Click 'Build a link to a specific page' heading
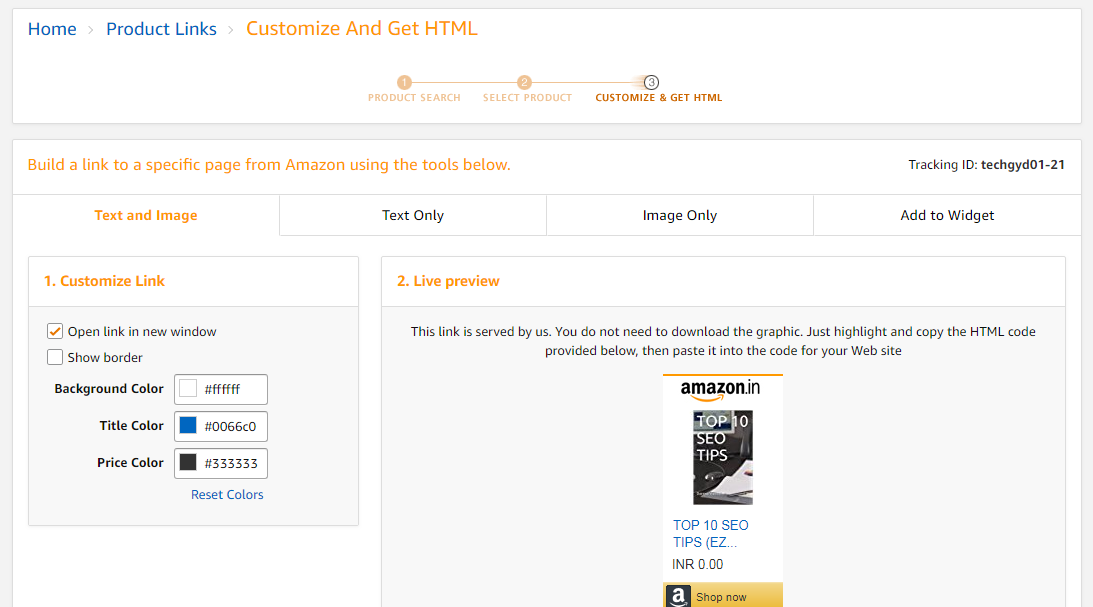The height and width of the screenshot is (607, 1093). point(269,165)
